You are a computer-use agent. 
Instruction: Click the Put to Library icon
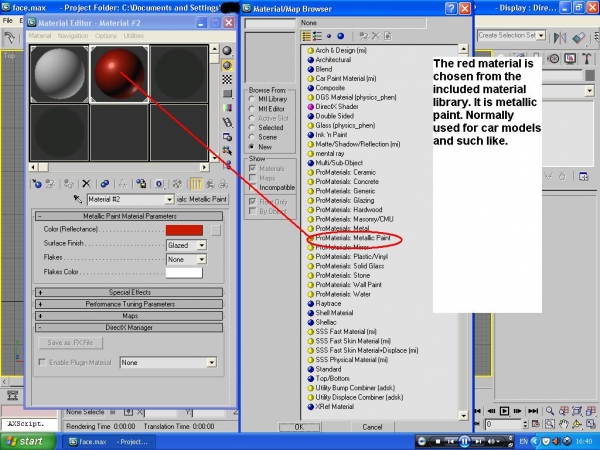[141, 184]
